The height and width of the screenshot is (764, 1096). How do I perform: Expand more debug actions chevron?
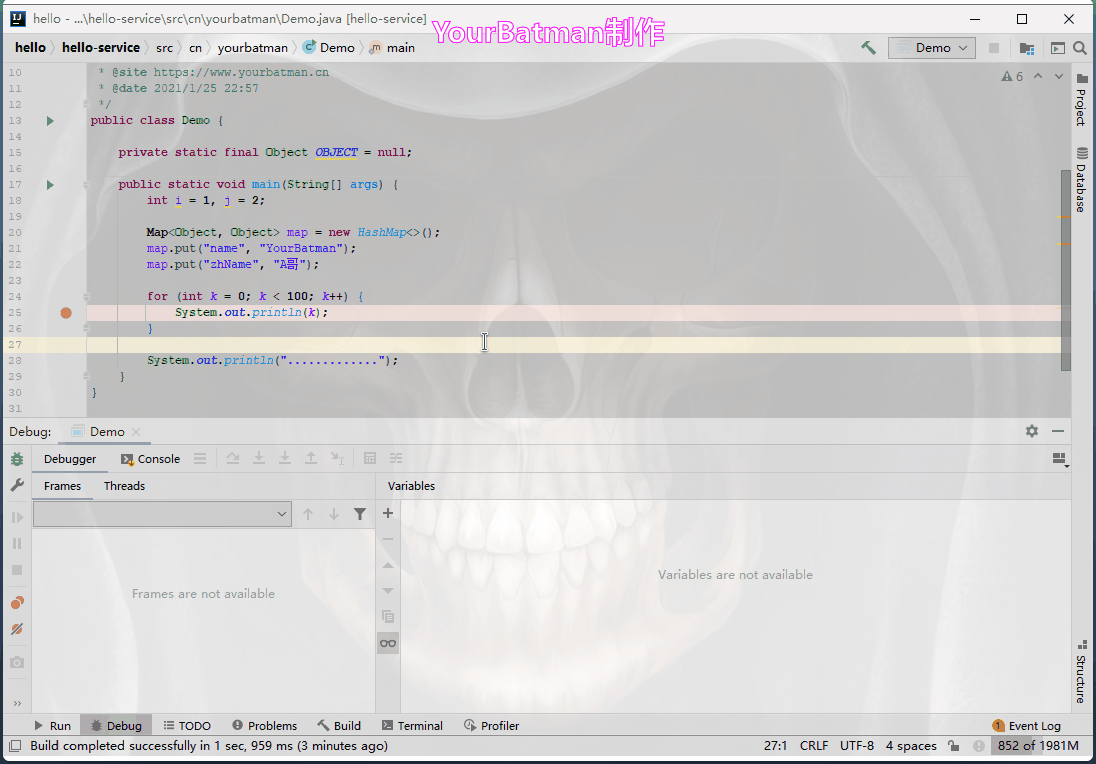(x=17, y=702)
